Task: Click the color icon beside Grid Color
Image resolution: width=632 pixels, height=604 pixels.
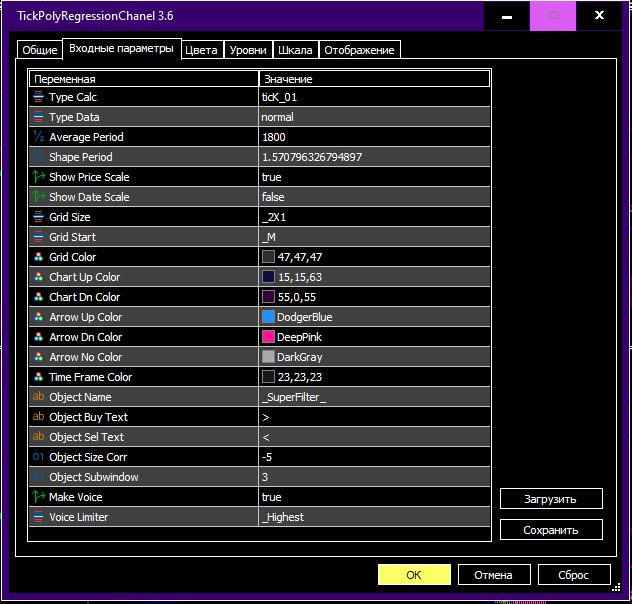Action: 38,257
